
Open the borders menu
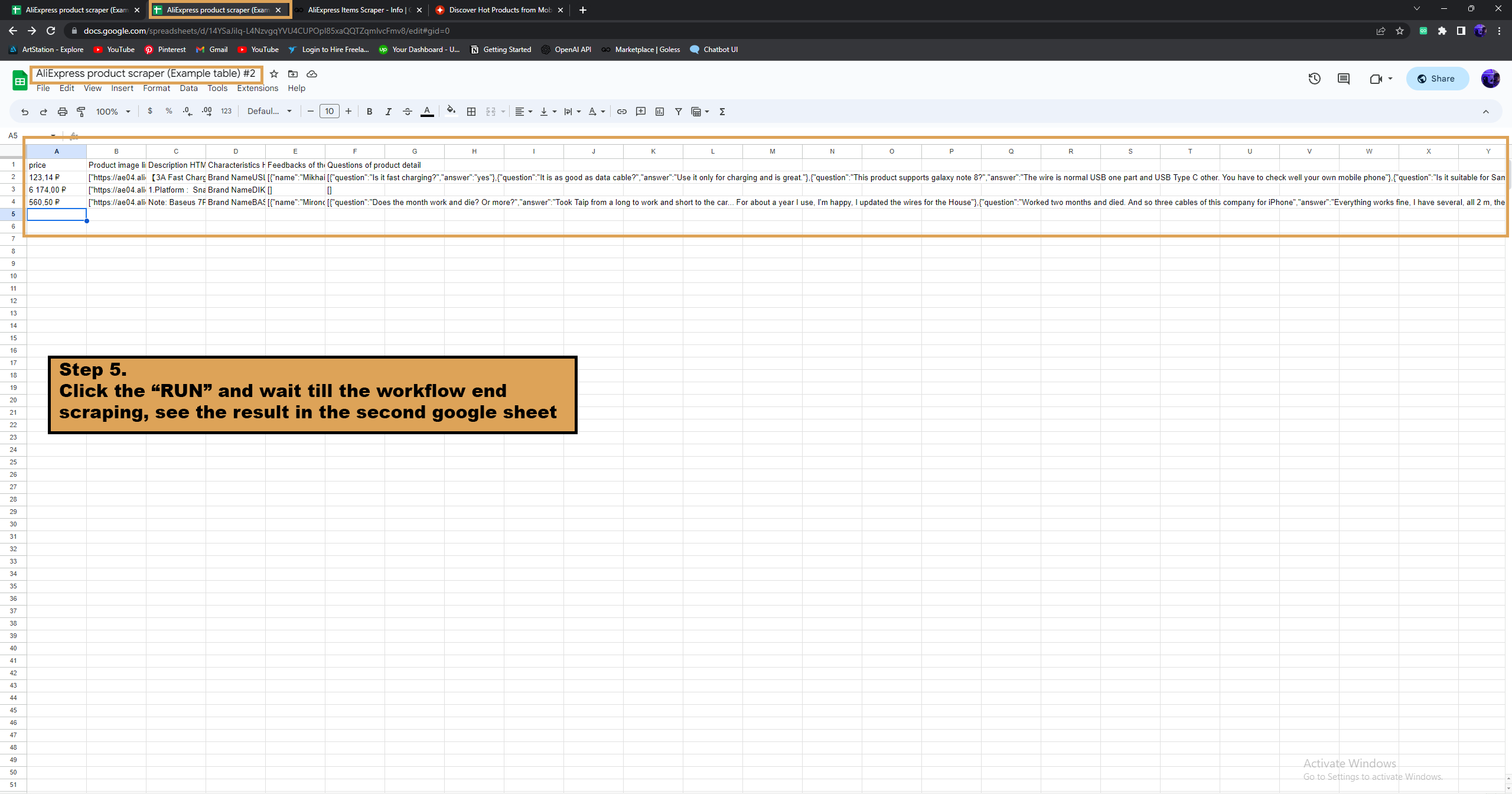coord(471,112)
